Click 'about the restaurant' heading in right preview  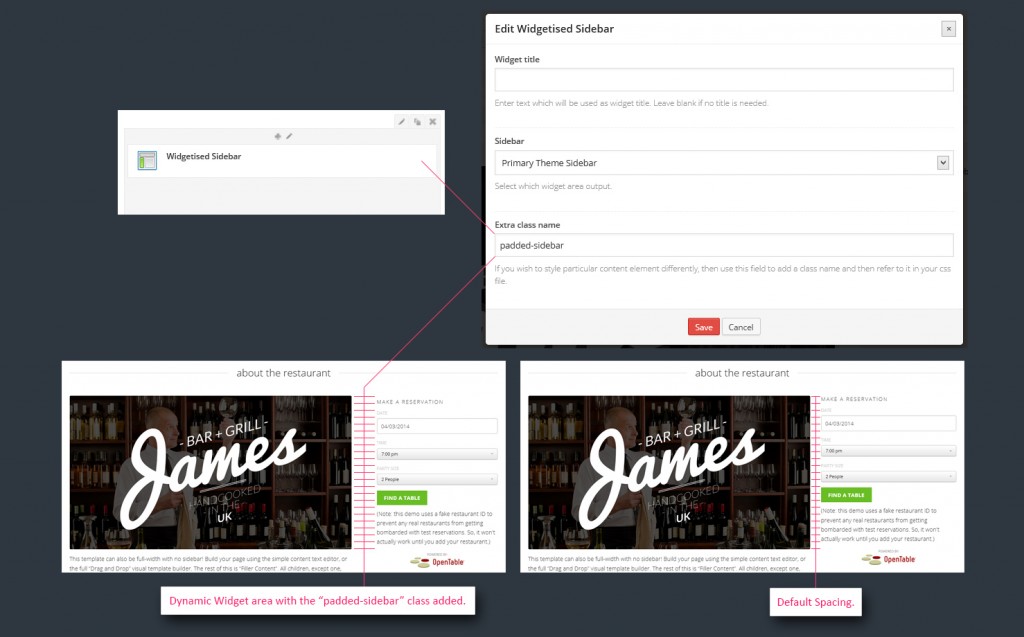click(742, 373)
